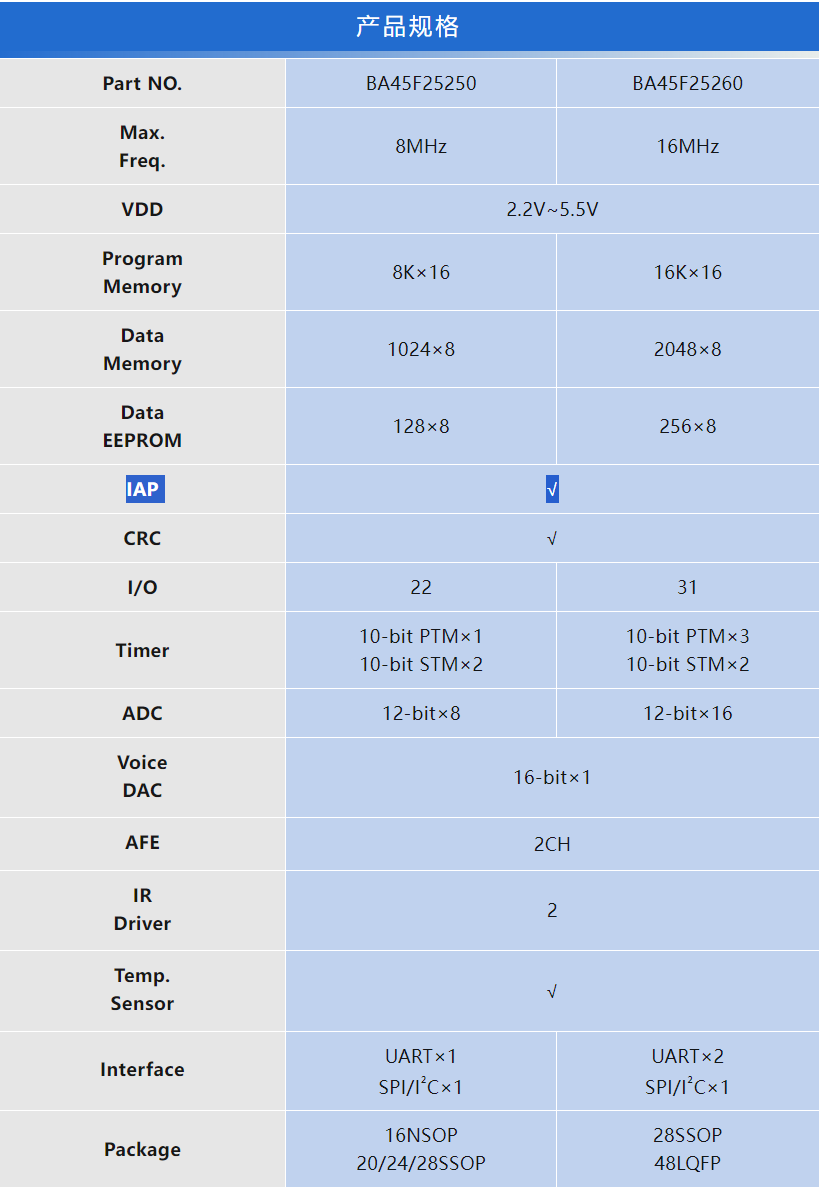Click the 16K×16 program memory value
Viewport: 823px width, 1188px height.
point(687,273)
